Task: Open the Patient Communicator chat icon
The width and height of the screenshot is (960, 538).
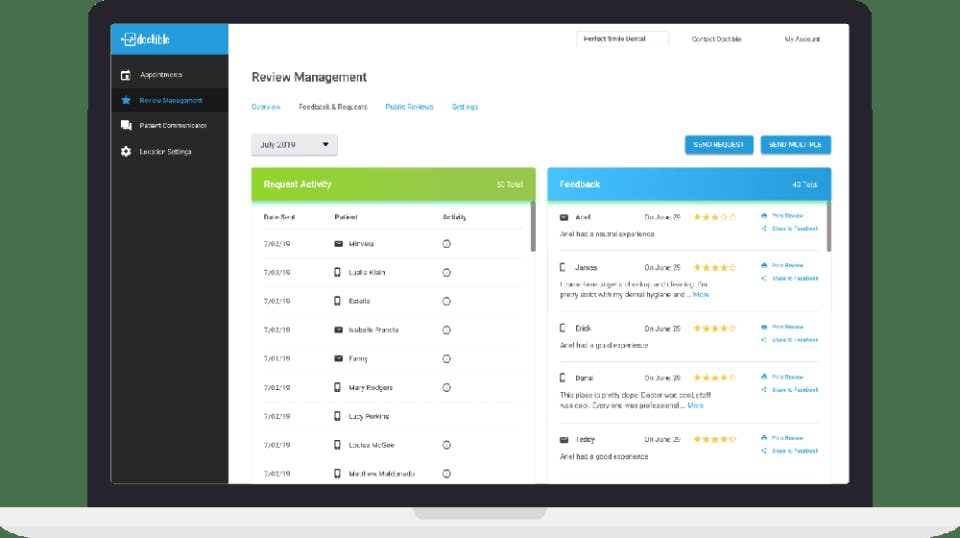Action: pos(126,125)
